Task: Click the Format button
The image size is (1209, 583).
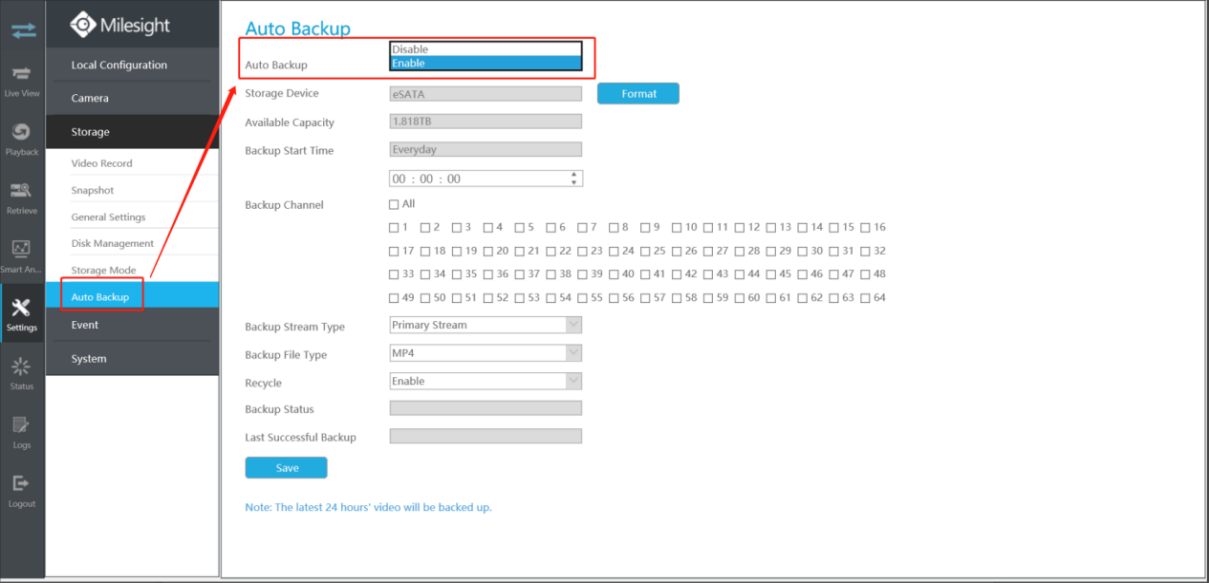Action: [638, 93]
